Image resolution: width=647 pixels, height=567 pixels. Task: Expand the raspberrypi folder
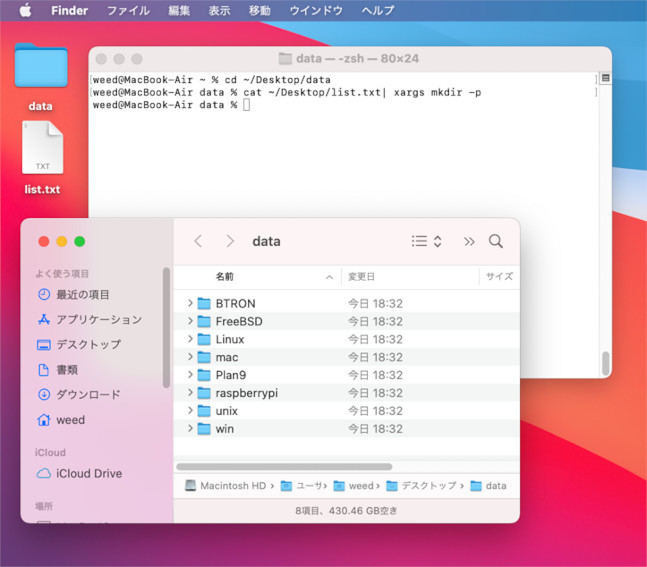point(190,393)
